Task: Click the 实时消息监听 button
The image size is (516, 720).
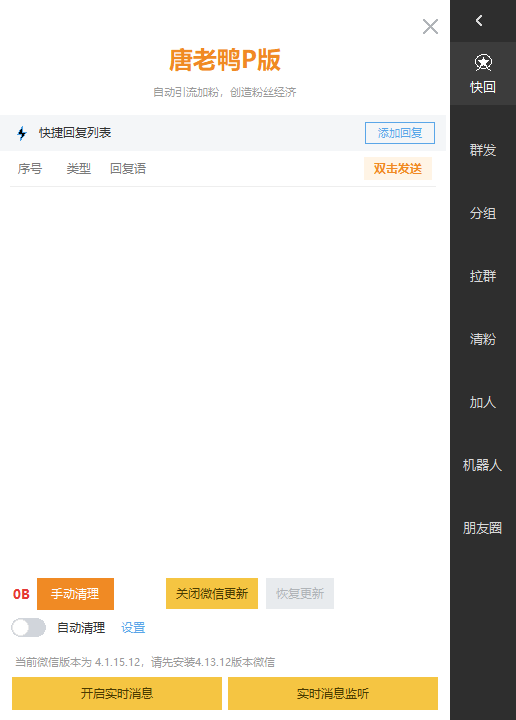Action: (333, 693)
